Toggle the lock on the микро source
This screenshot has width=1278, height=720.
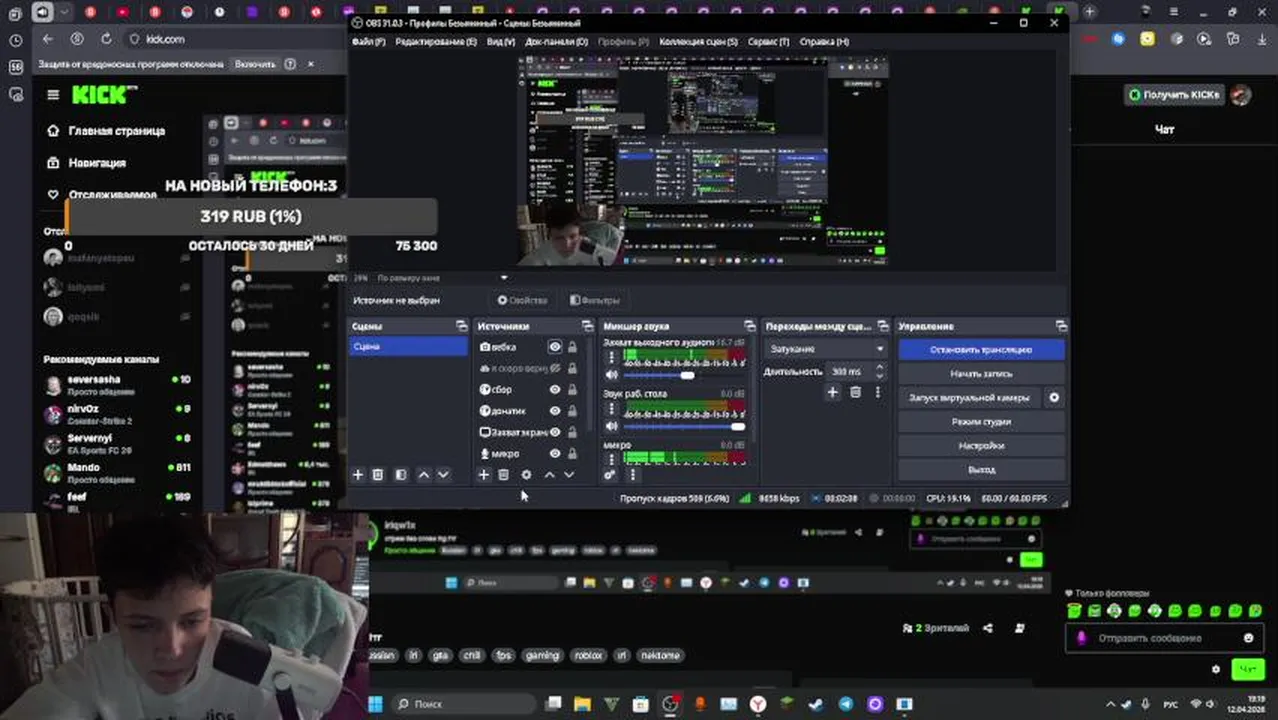click(x=572, y=454)
